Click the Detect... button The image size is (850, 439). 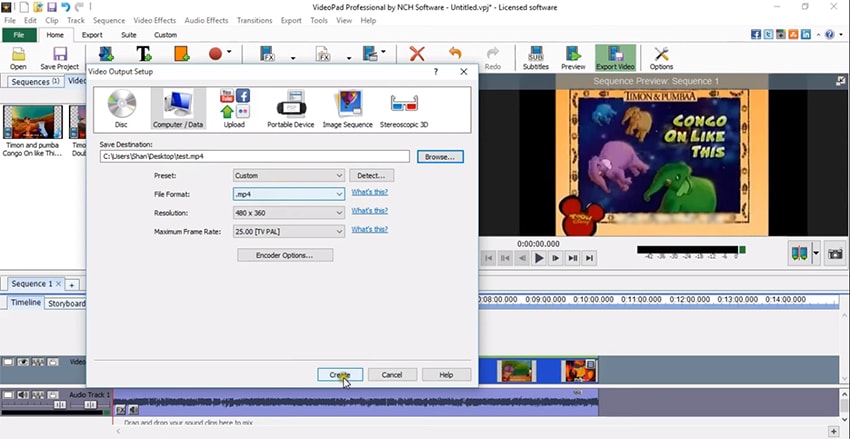click(x=371, y=176)
